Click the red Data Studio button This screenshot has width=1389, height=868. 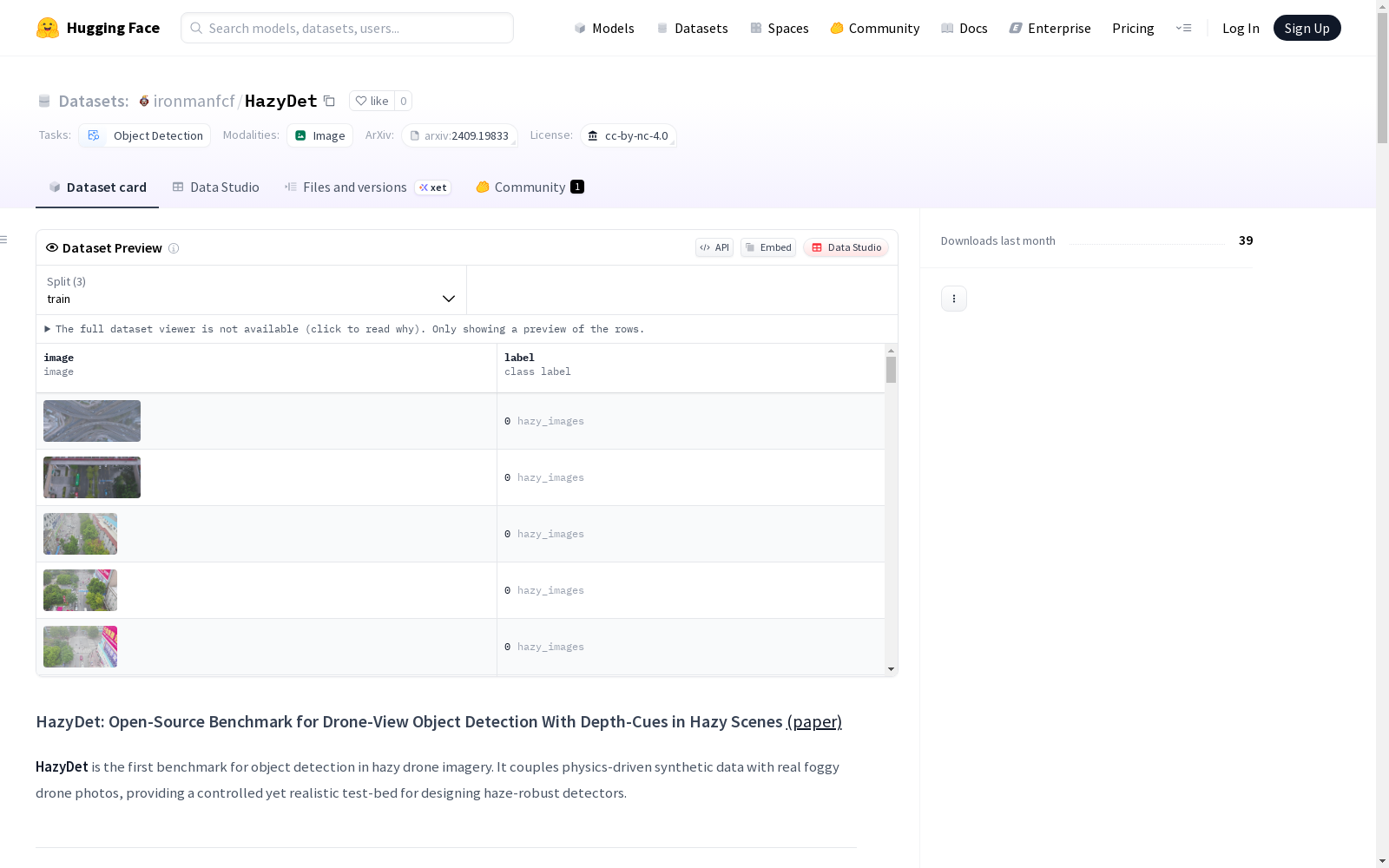(x=846, y=247)
